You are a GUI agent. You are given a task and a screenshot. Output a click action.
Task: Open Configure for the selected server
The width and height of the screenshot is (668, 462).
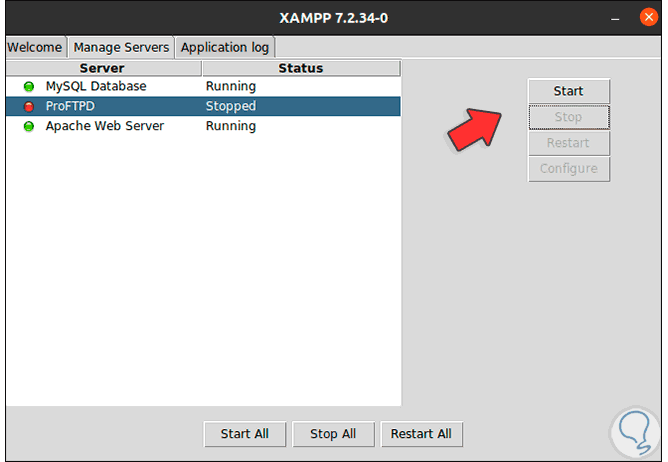click(x=569, y=169)
